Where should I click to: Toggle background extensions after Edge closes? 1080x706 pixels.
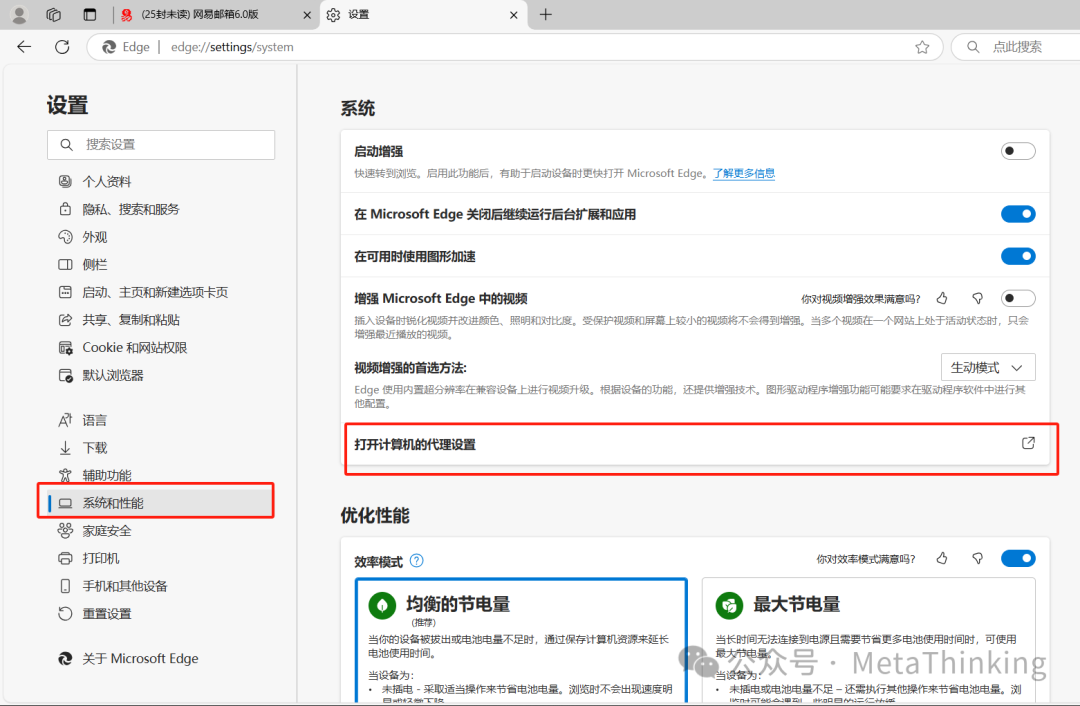click(x=1018, y=214)
